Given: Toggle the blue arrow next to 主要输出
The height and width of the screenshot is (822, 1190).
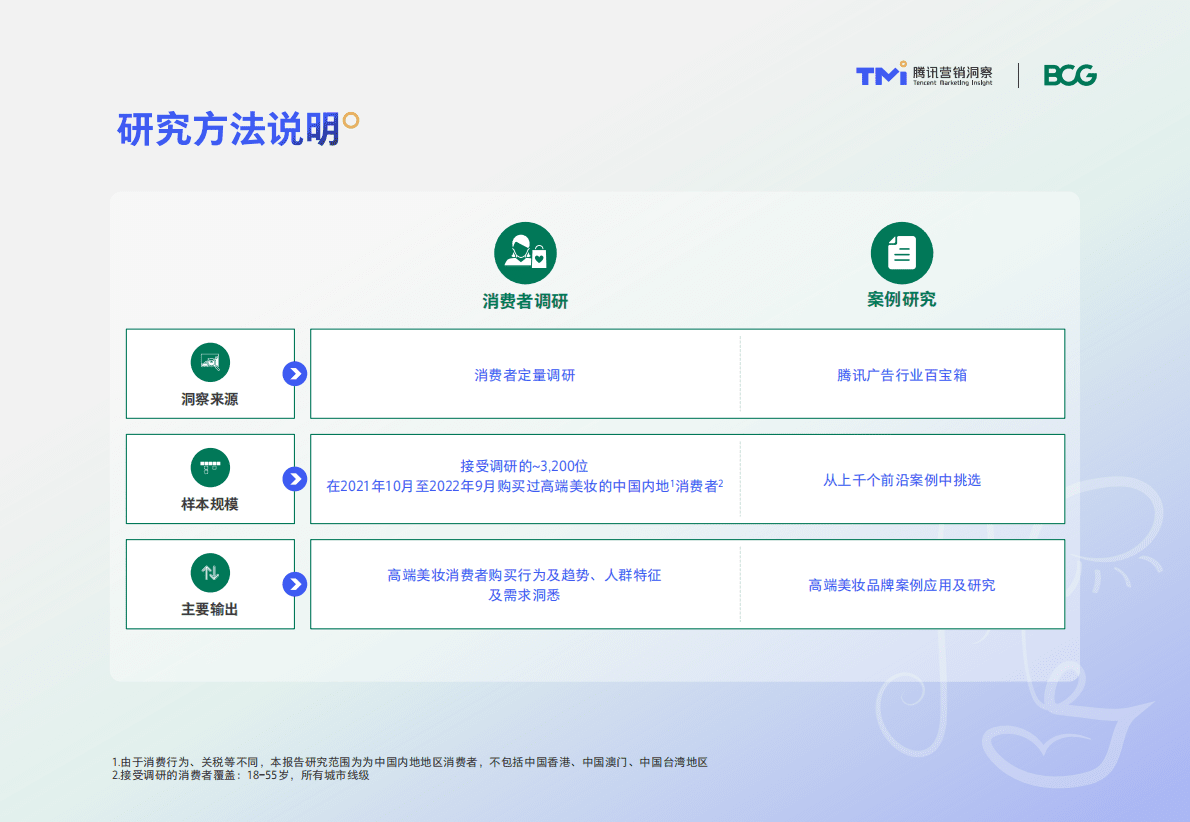Looking at the screenshot, I should pos(294,584).
